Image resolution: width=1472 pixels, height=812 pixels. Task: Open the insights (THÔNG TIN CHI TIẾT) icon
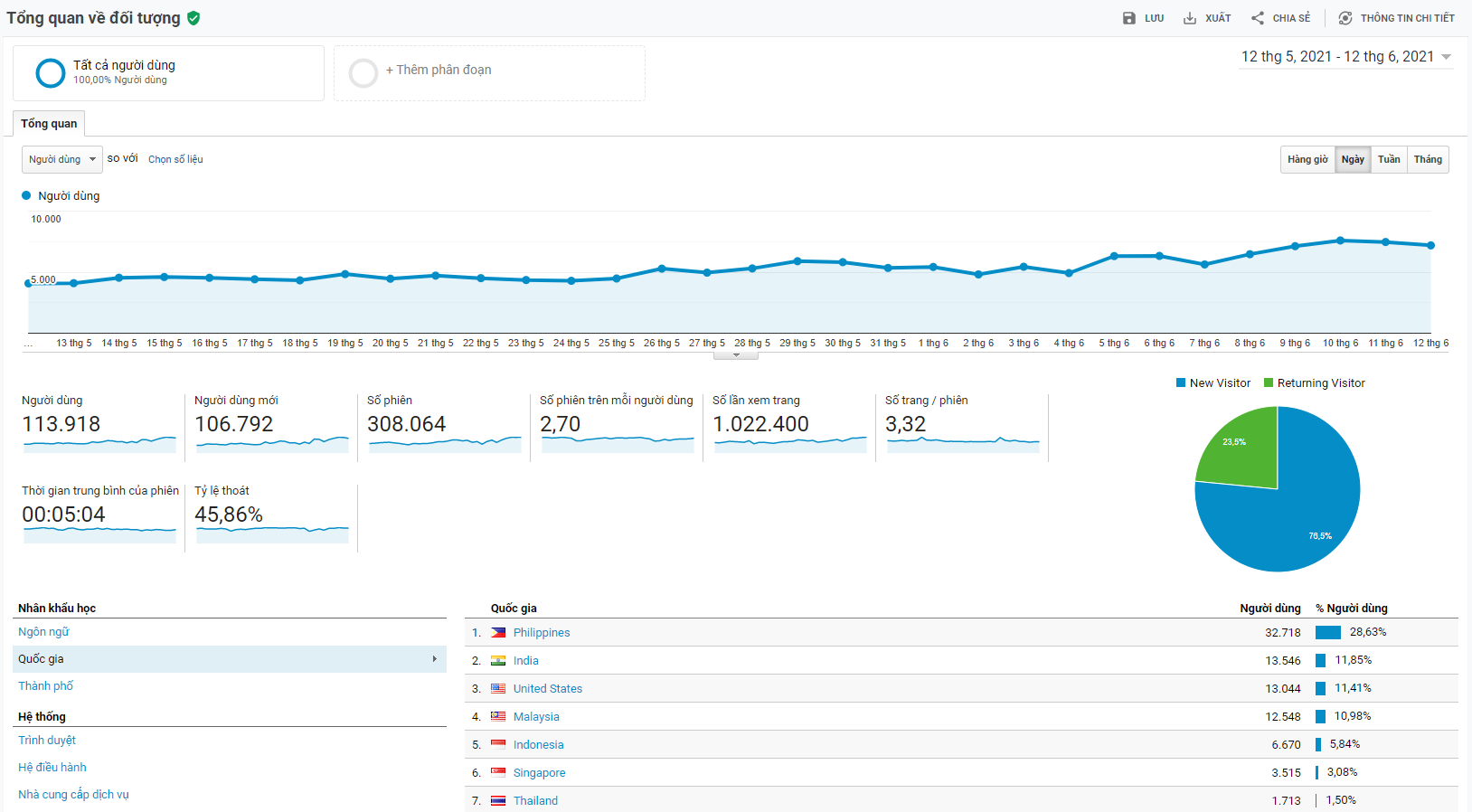[1345, 18]
